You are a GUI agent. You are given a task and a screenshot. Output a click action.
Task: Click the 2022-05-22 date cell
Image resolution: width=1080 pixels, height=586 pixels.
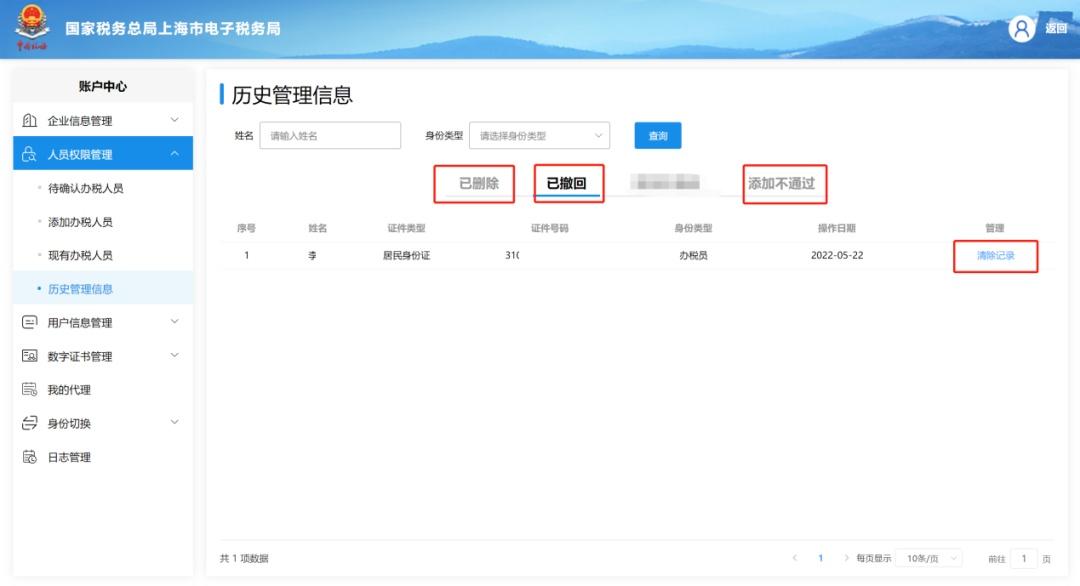[837, 255]
